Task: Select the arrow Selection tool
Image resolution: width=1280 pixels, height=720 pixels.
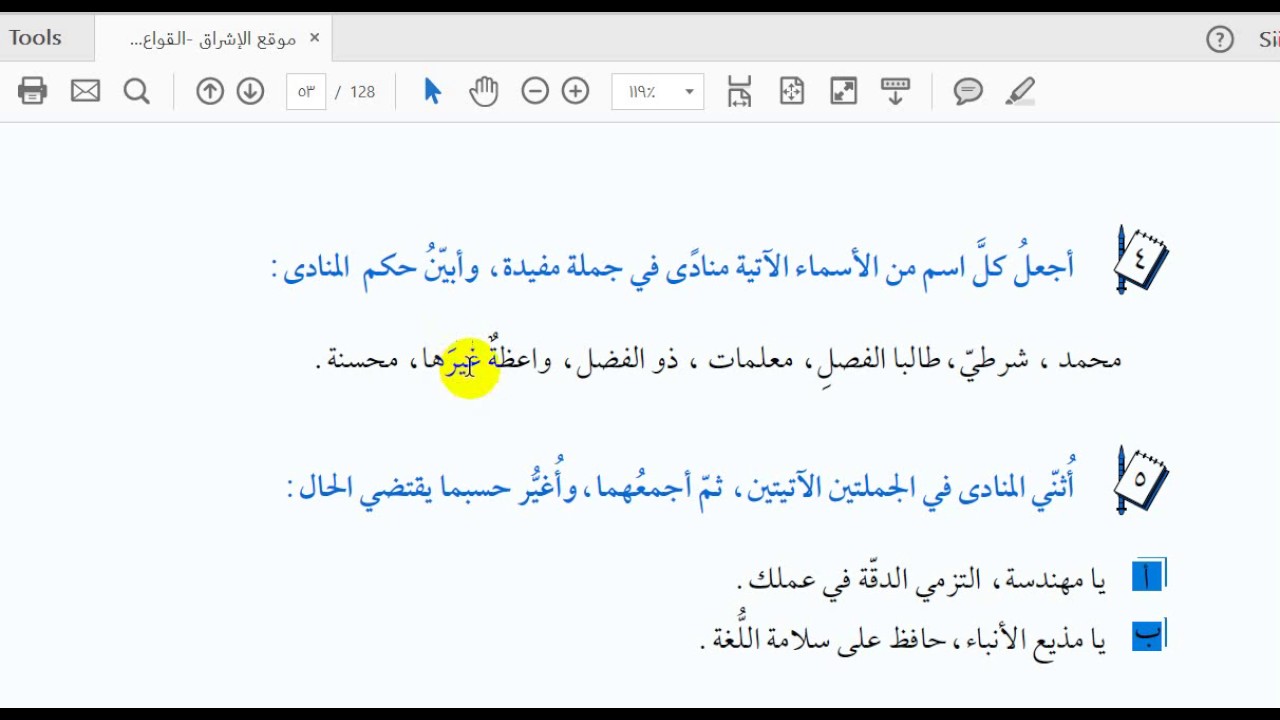Action: 432,91
